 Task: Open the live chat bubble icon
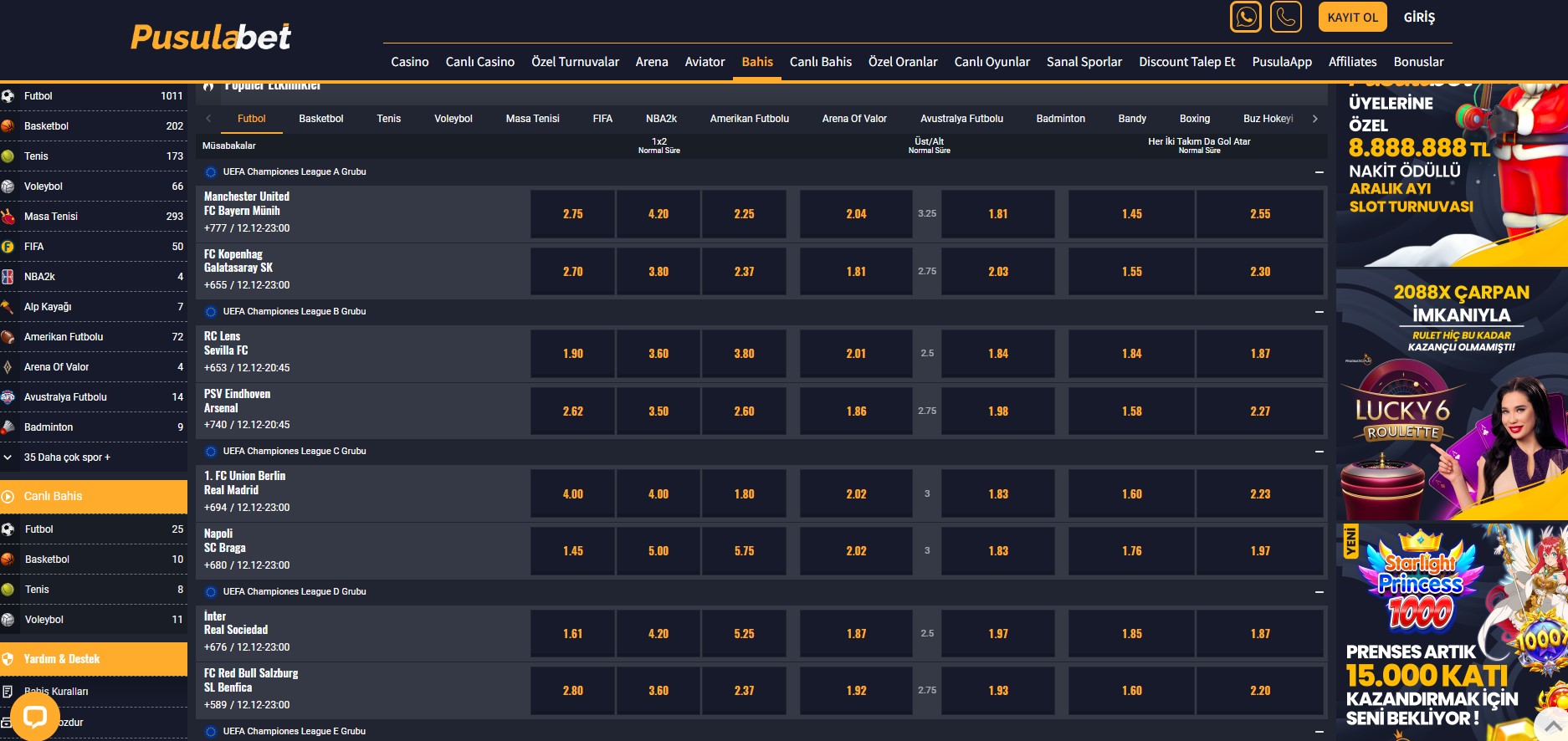tap(35, 716)
